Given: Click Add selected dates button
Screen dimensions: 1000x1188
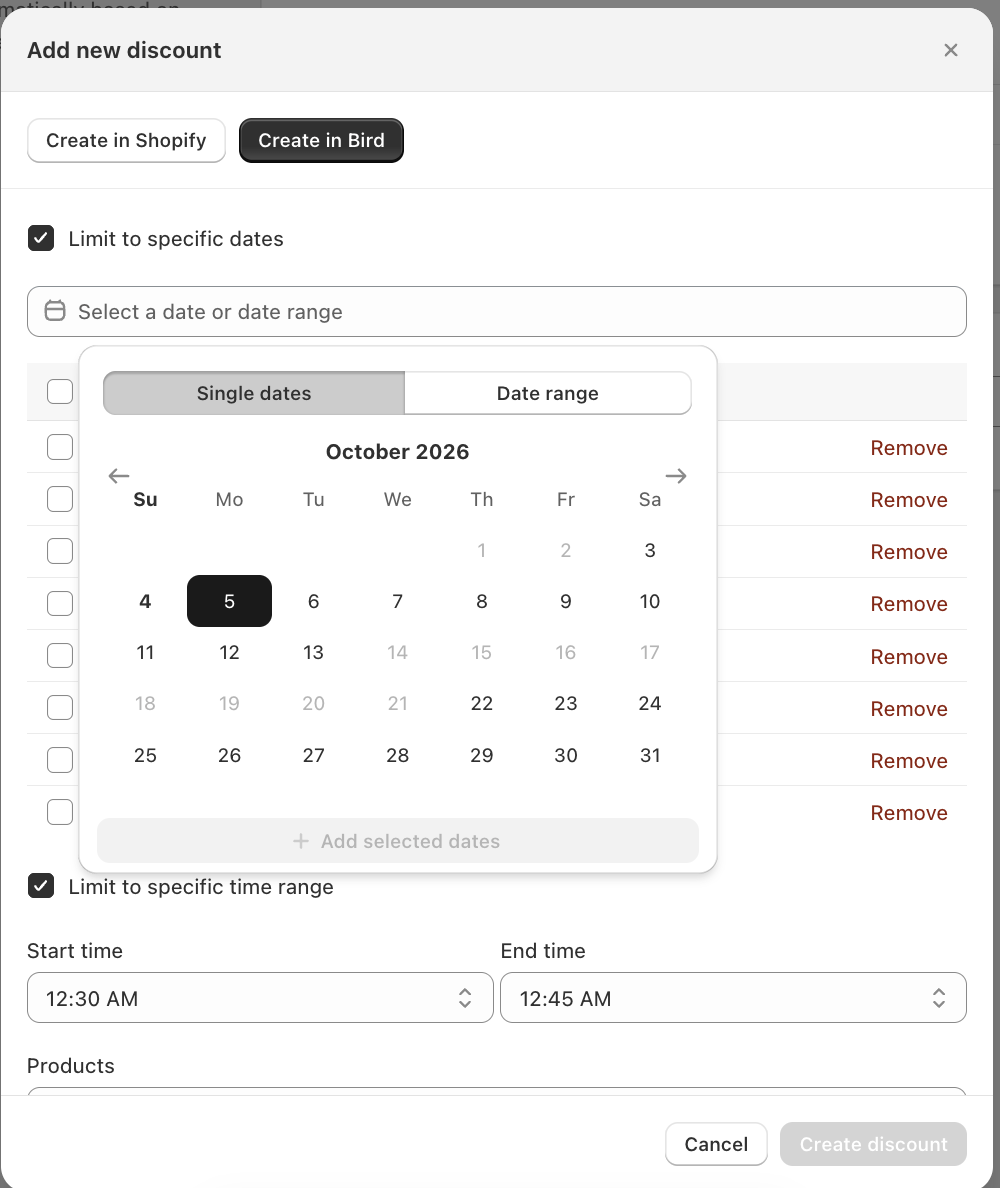Looking at the screenshot, I should pyautogui.click(x=398, y=841).
